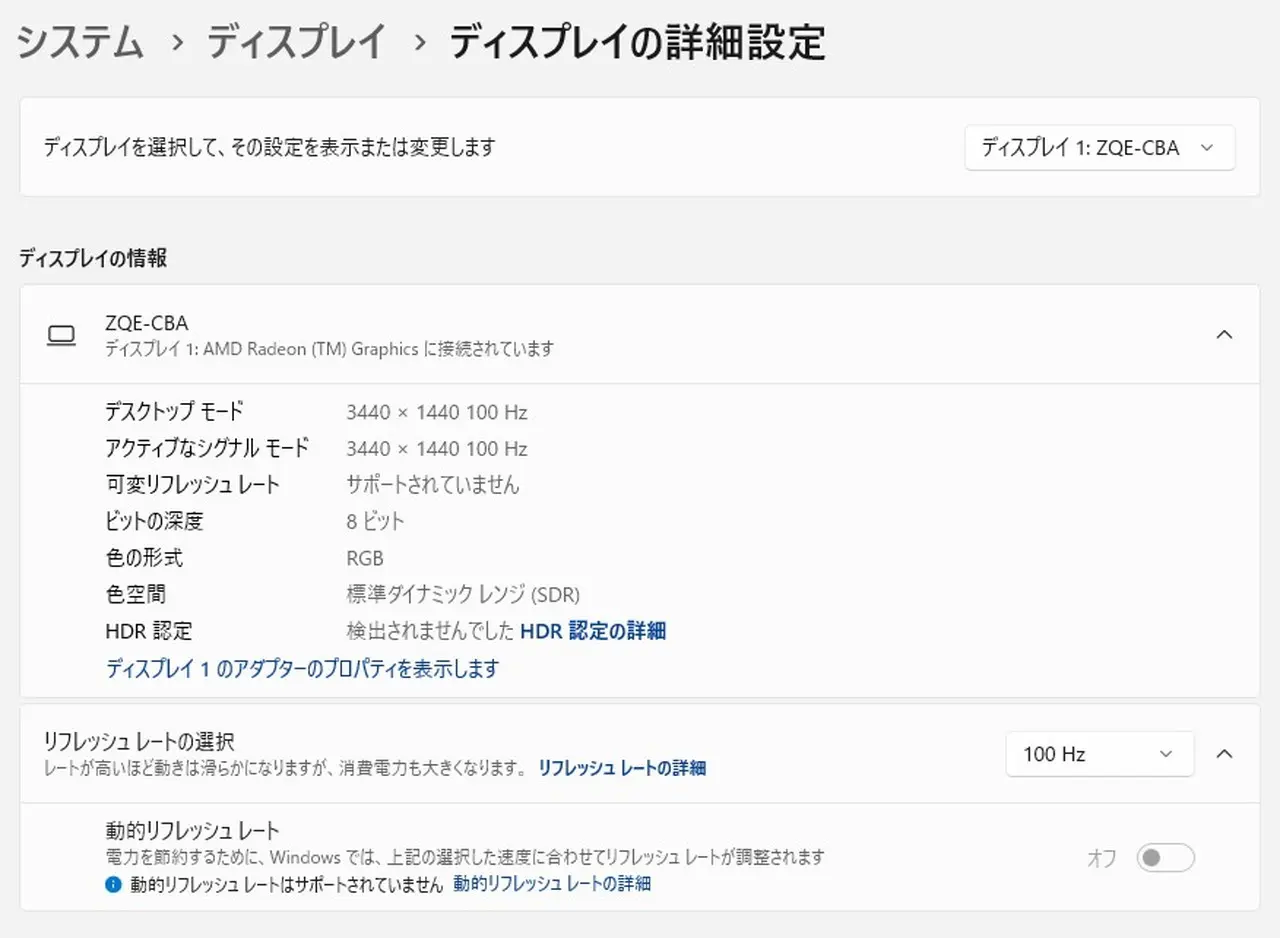1280x938 pixels.
Task: Click the ディスプレイの詳細設定 page title
Action: [637, 43]
